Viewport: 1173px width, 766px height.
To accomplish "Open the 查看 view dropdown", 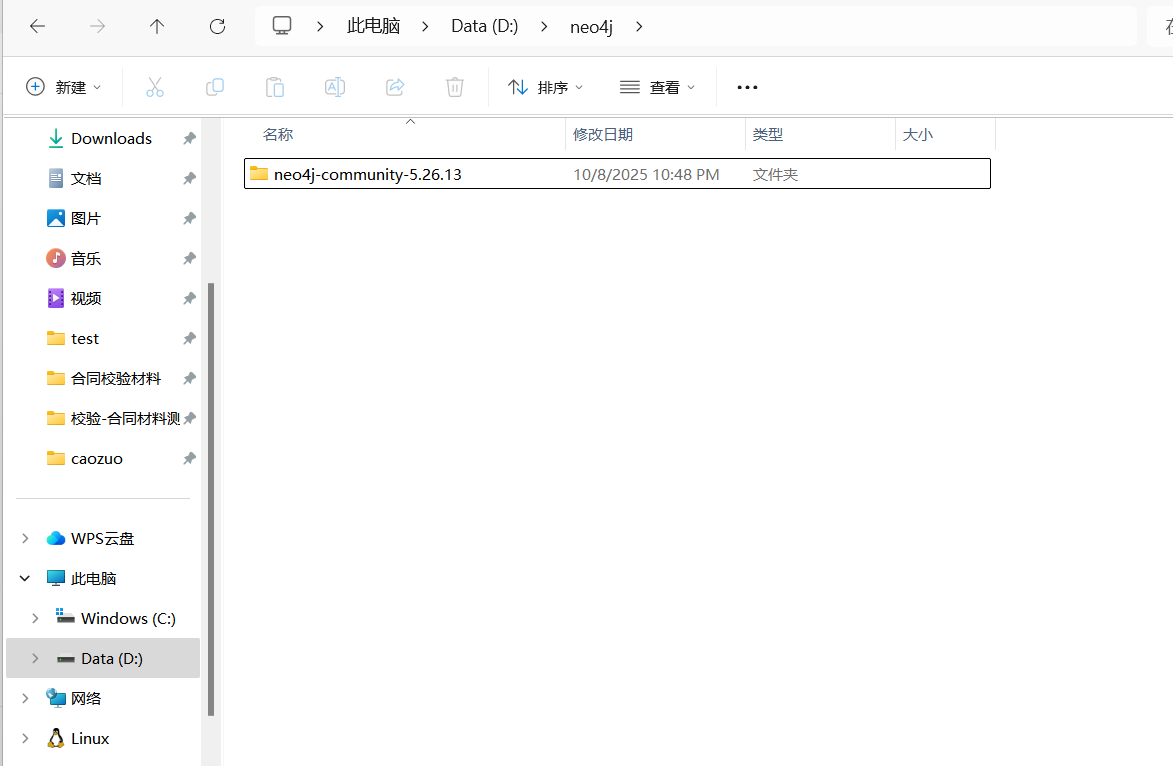I will coord(658,87).
